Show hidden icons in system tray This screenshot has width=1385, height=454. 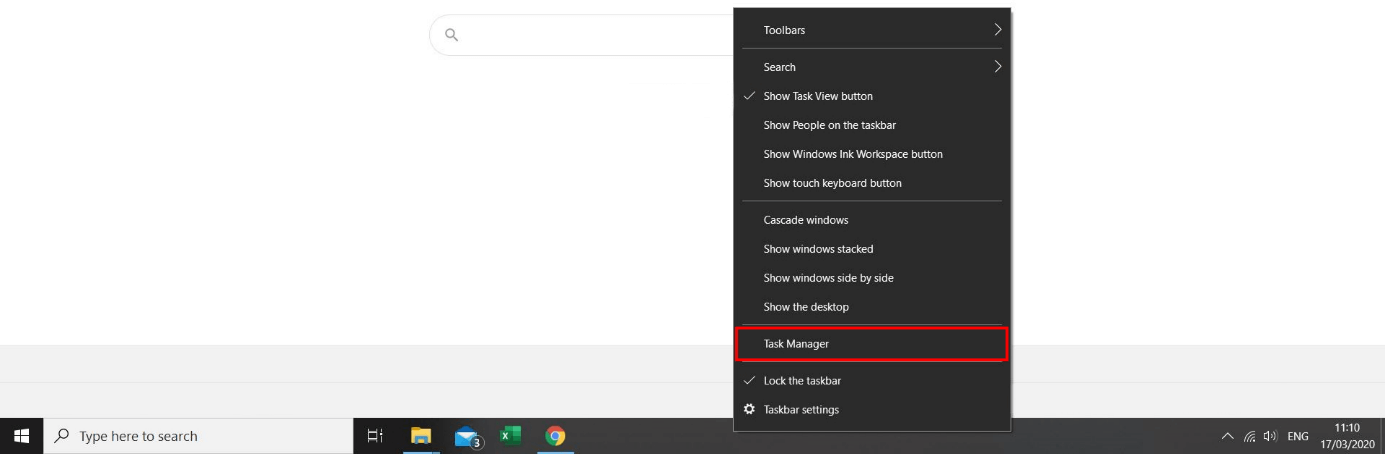click(x=1228, y=437)
